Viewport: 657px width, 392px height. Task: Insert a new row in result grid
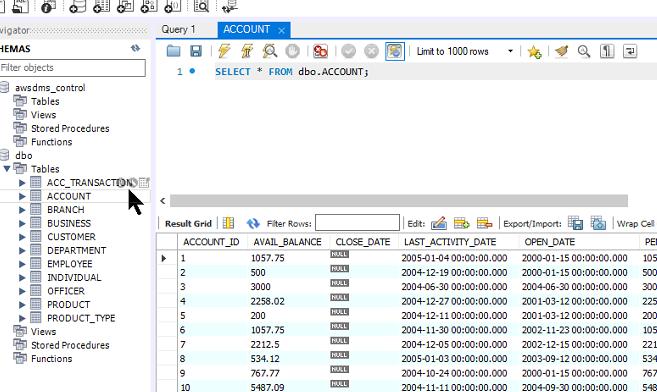461,223
